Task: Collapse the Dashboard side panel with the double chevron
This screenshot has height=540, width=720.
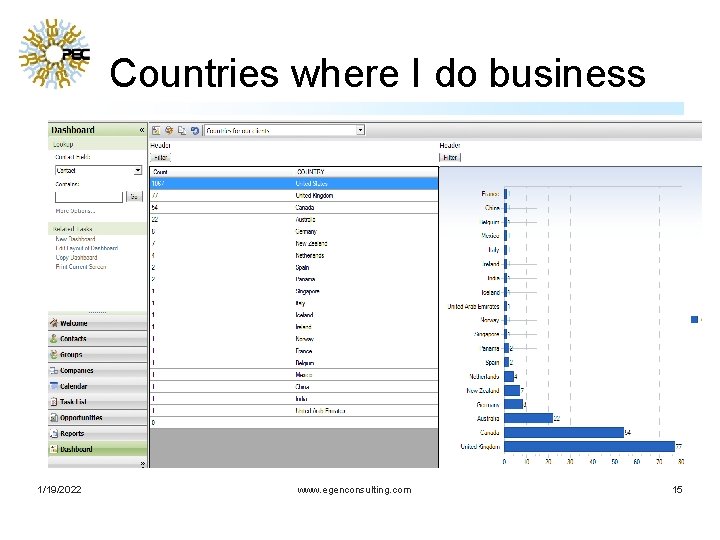Action: 142,130
